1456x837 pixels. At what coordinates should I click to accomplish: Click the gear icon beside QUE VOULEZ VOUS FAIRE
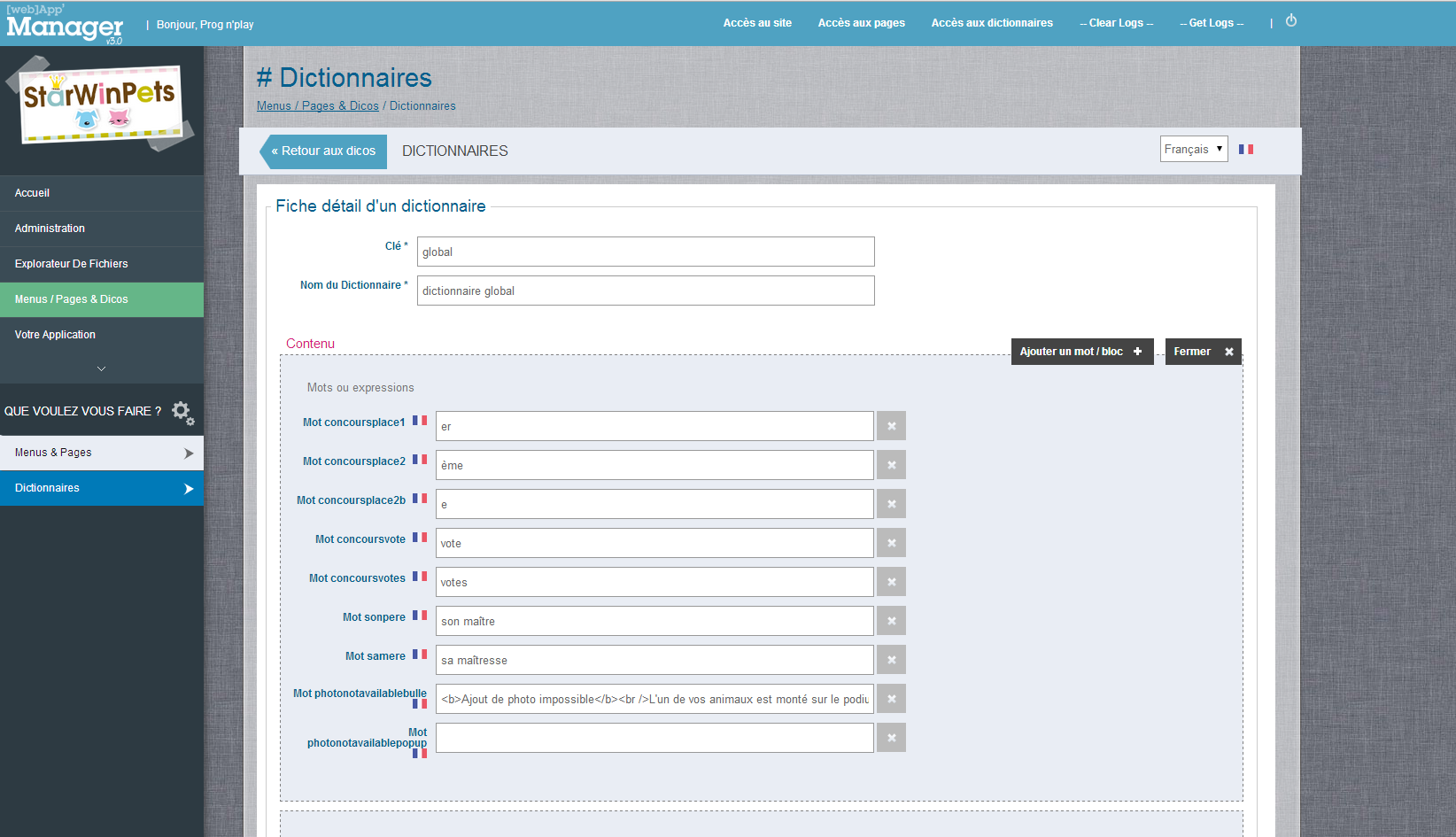182,412
